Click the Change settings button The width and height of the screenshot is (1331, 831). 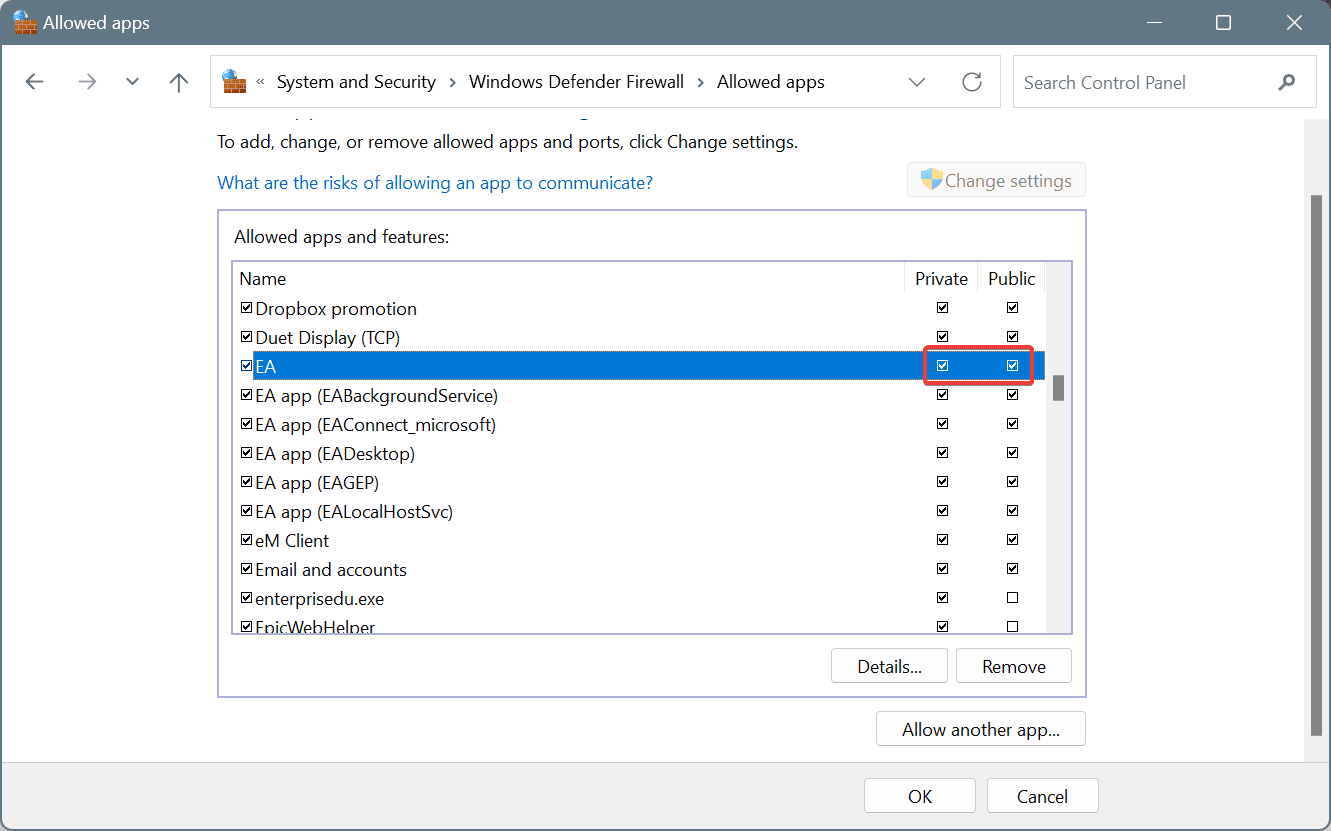pyautogui.click(x=996, y=180)
